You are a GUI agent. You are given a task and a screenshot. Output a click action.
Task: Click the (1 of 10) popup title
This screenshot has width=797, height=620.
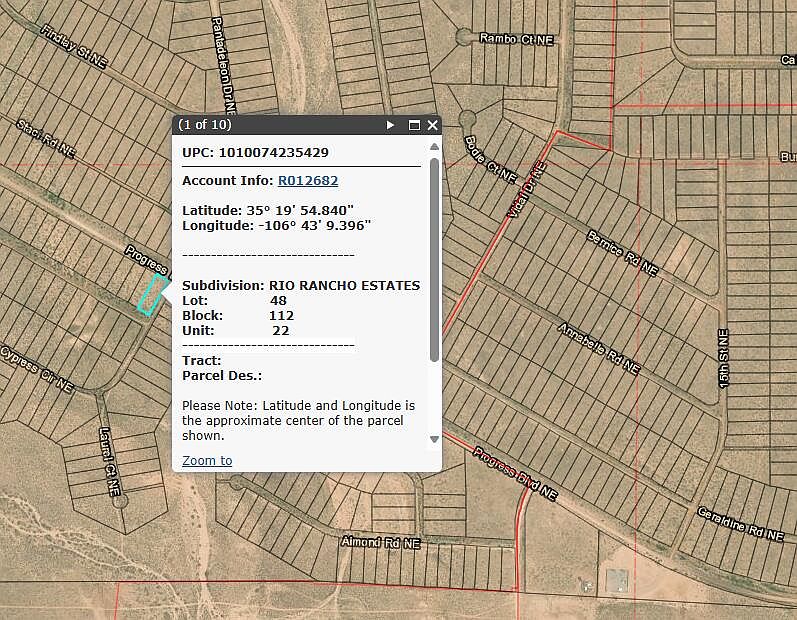[x=204, y=125]
